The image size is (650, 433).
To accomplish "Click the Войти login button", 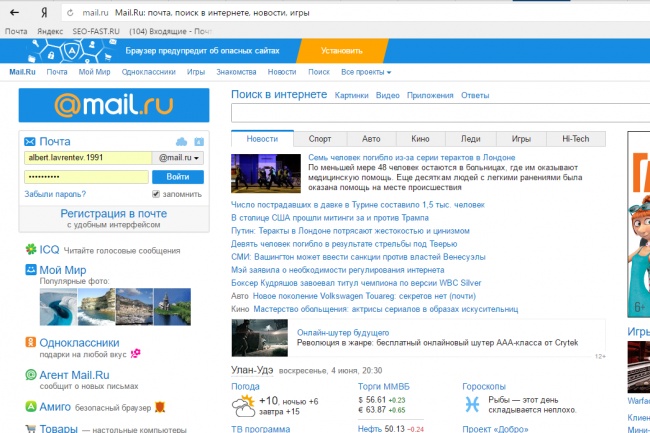I will coord(178,177).
